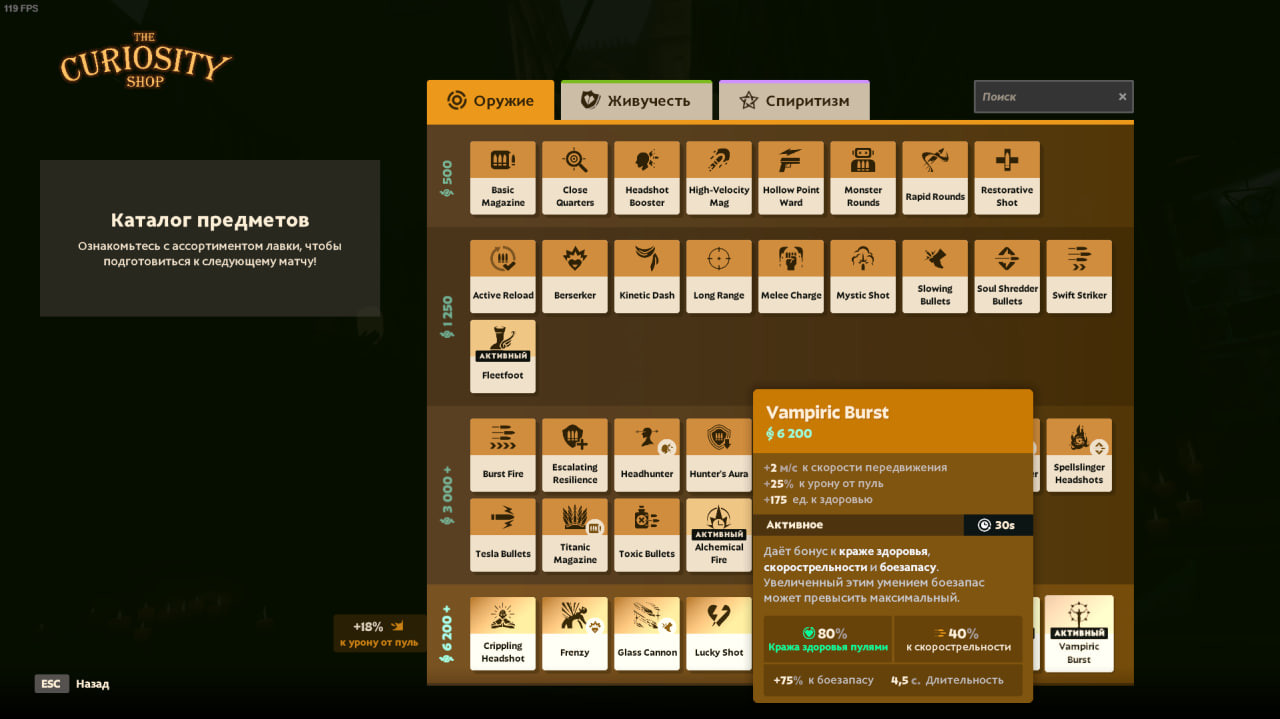Switch to the Оружие tab

(490, 101)
